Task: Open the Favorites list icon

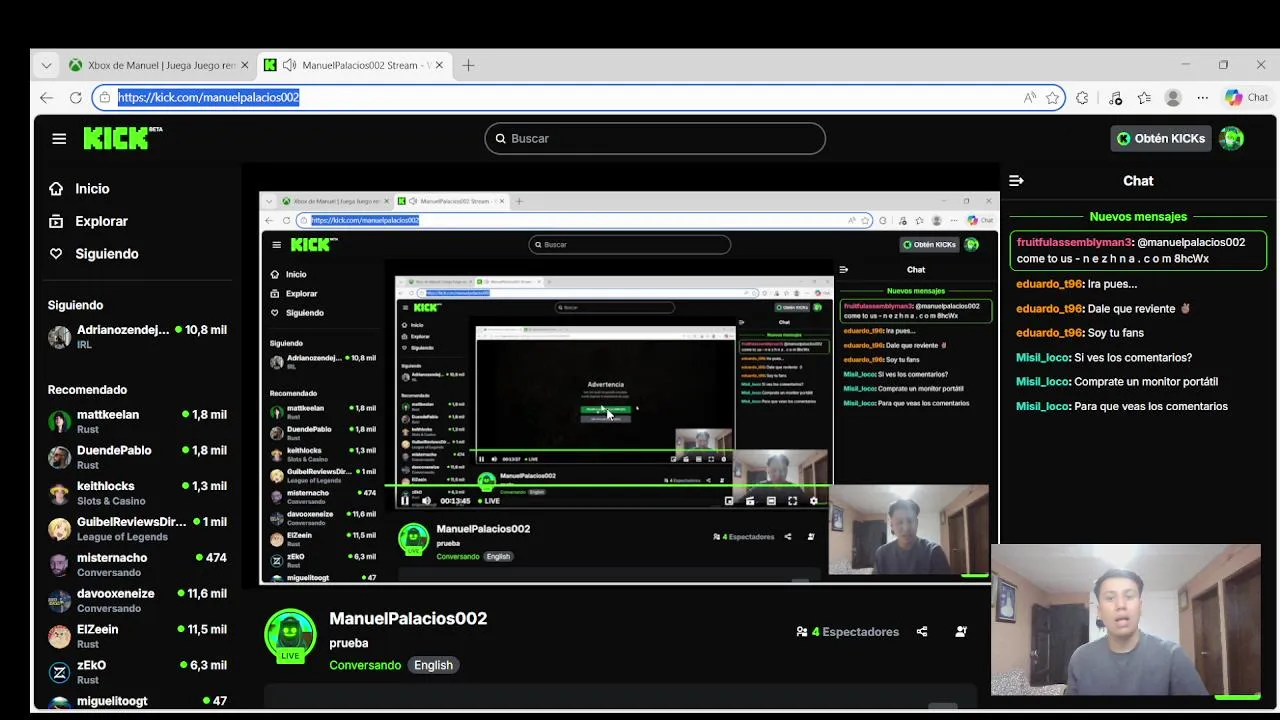Action: point(1144,97)
